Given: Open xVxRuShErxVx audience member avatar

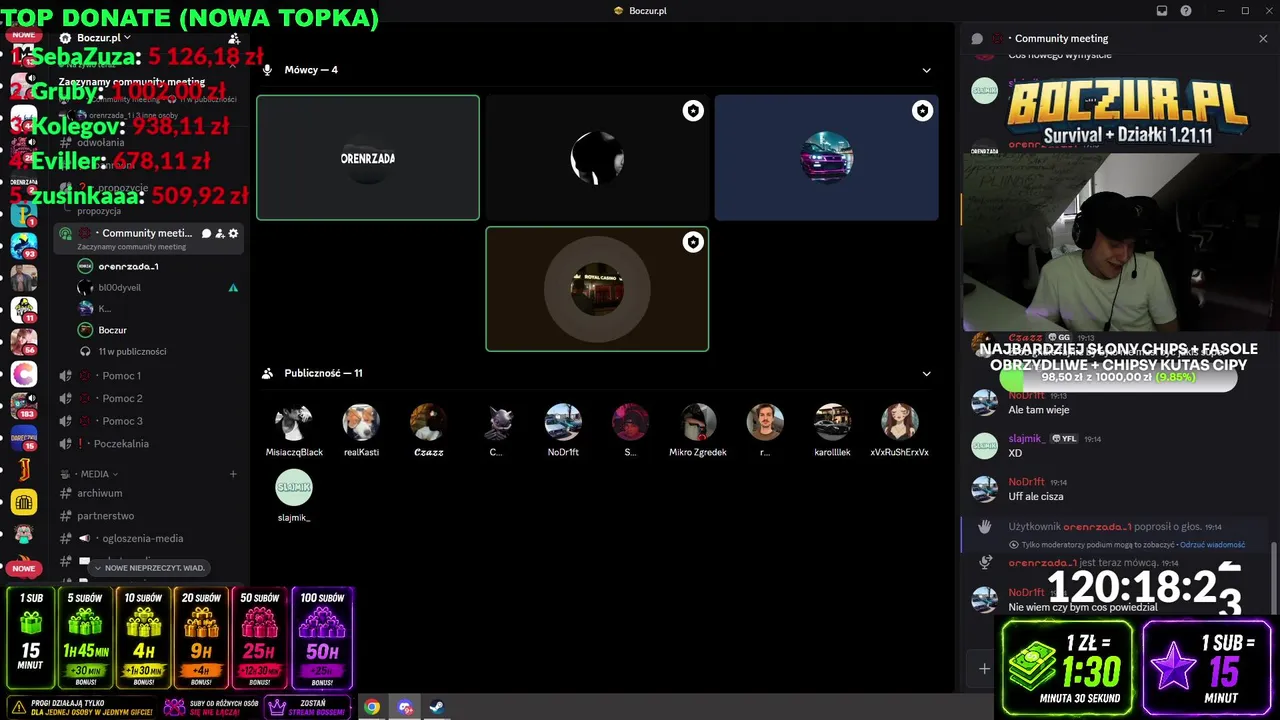Looking at the screenshot, I should [899, 423].
